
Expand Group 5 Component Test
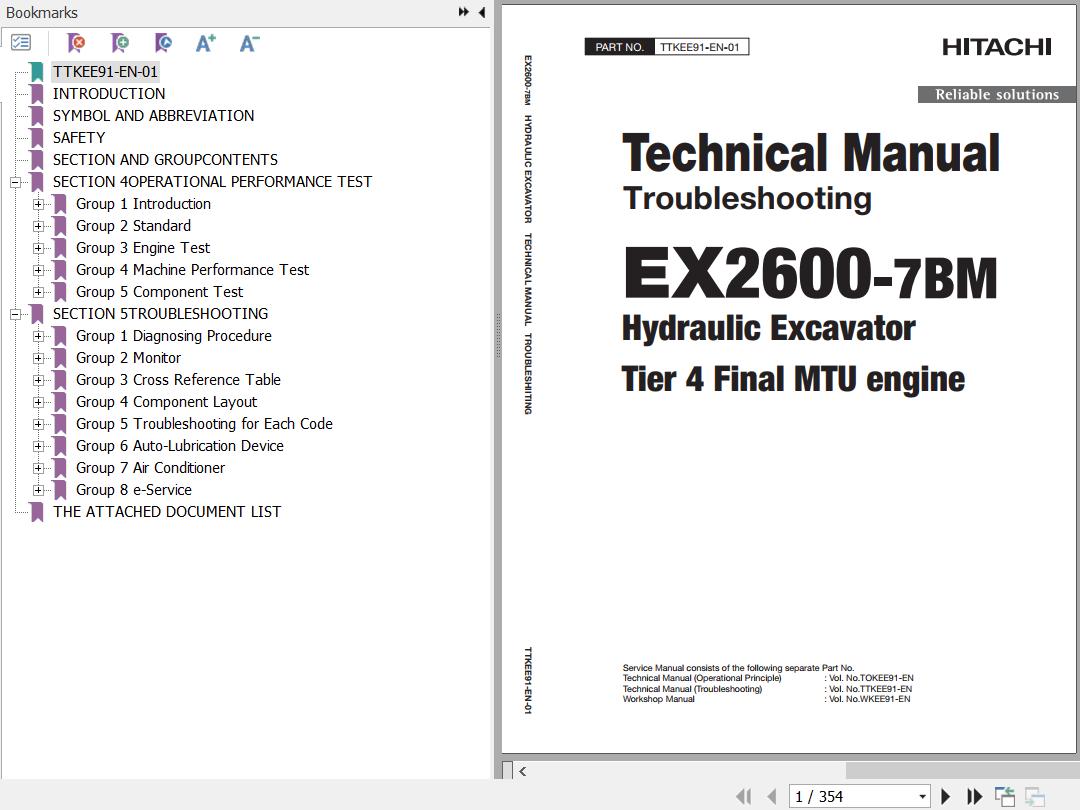[x=38, y=293]
